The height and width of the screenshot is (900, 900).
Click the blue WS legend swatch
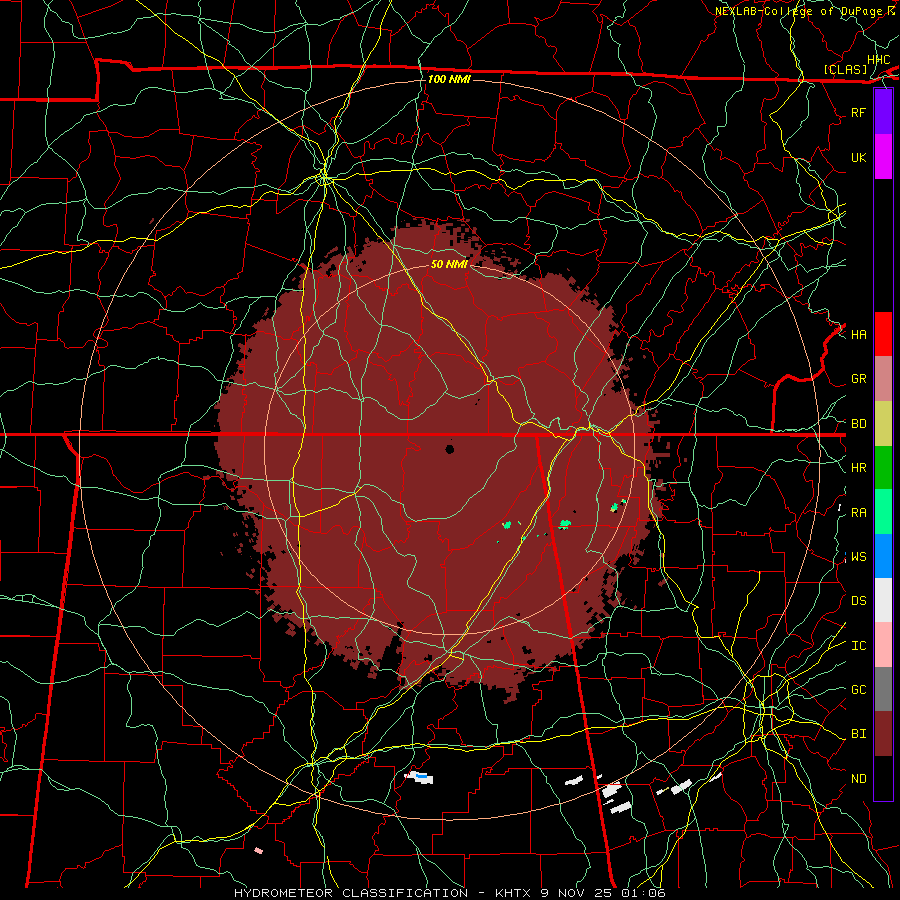click(x=883, y=556)
